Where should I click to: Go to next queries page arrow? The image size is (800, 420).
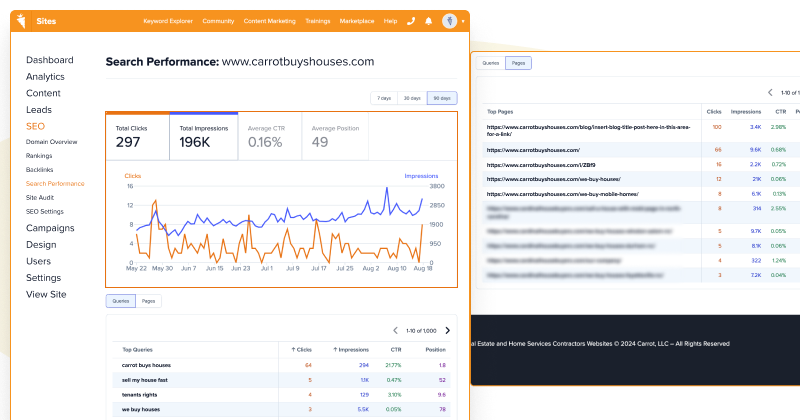[447, 331]
